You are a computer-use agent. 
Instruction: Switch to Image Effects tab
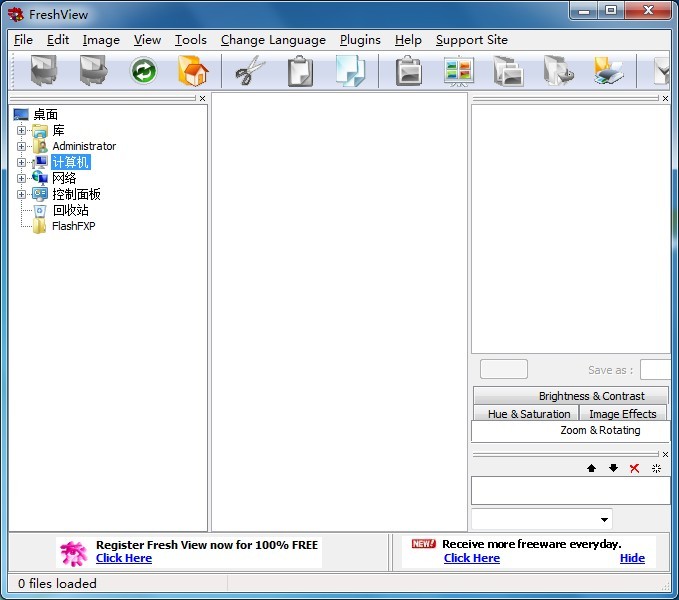point(623,413)
